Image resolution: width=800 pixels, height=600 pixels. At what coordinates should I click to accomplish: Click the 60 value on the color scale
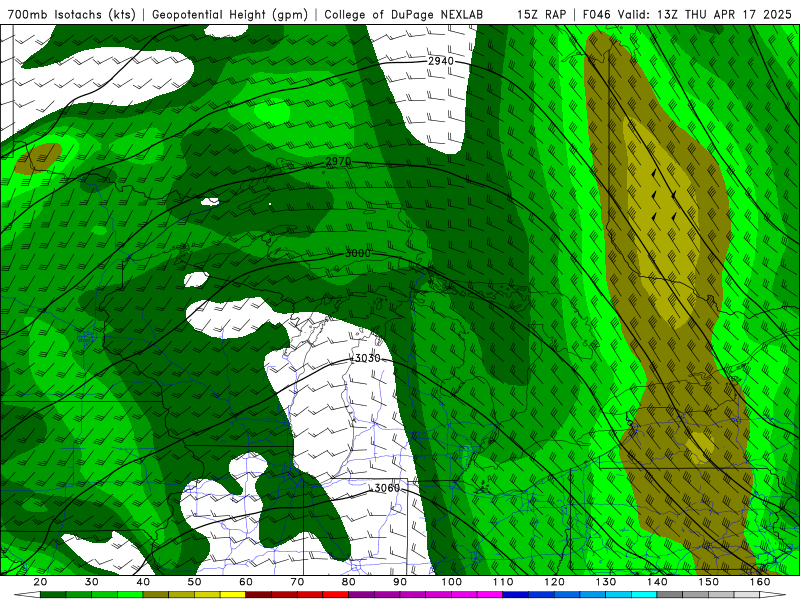pos(246,582)
